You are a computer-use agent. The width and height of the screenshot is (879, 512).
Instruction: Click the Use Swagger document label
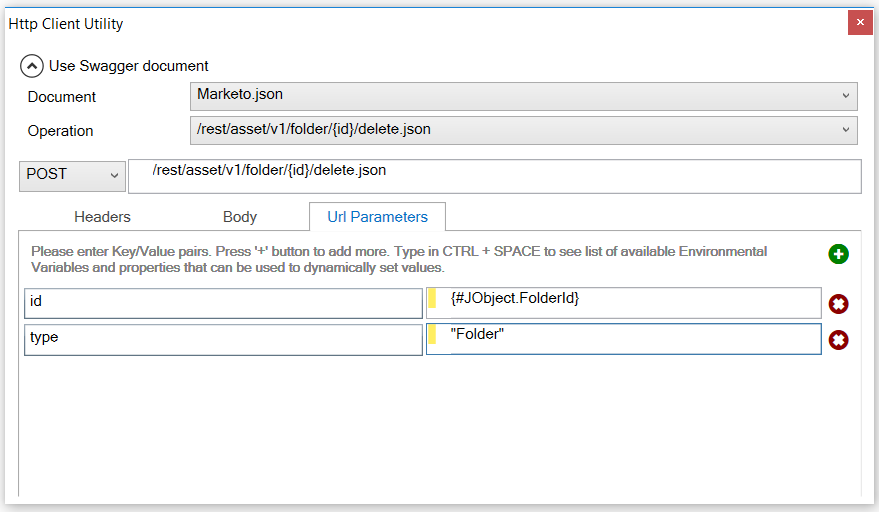tap(128, 66)
